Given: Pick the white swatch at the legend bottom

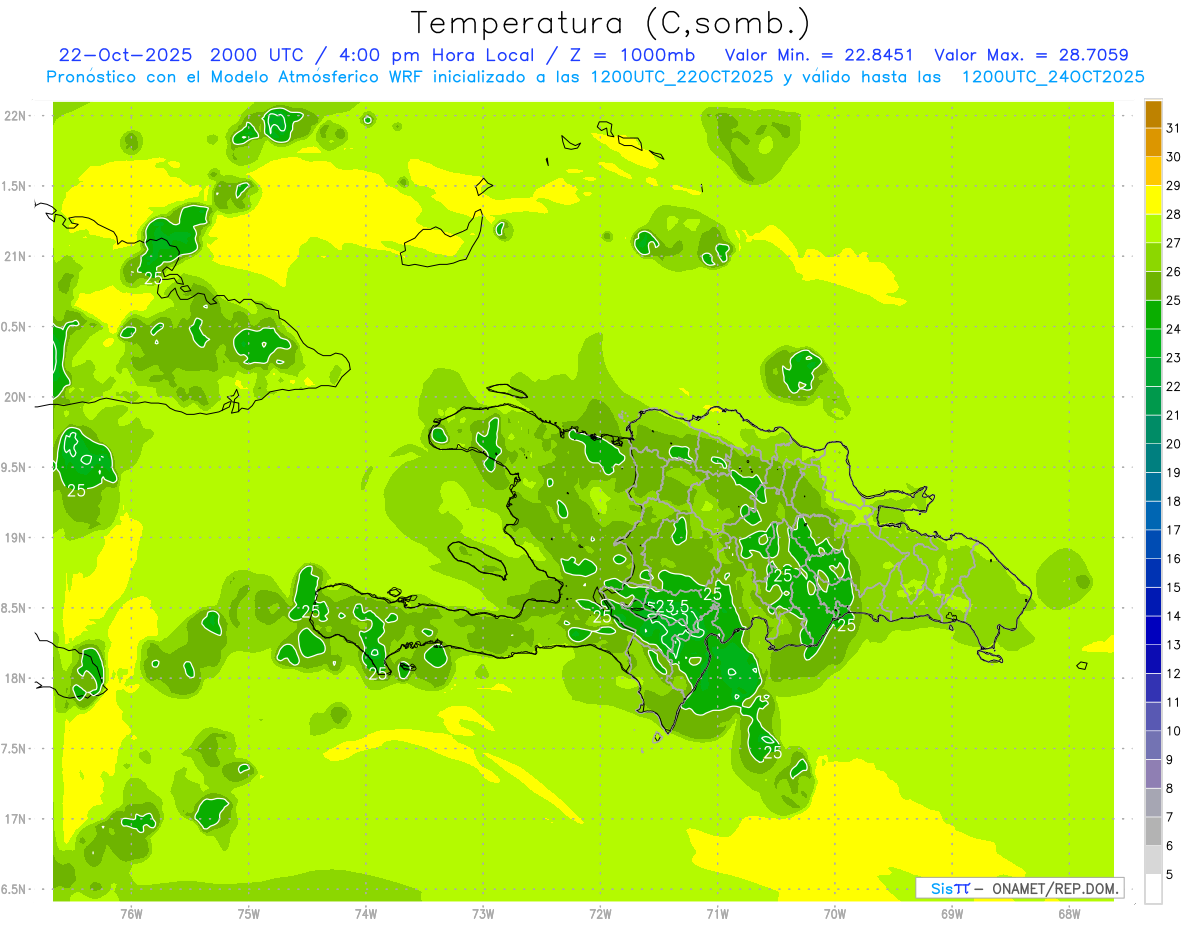Looking at the screenshot, I should (1153, 889).
